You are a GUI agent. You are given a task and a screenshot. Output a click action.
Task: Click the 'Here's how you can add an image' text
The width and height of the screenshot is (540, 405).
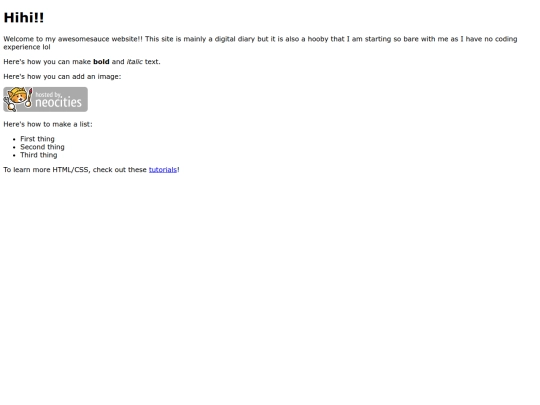62,76
